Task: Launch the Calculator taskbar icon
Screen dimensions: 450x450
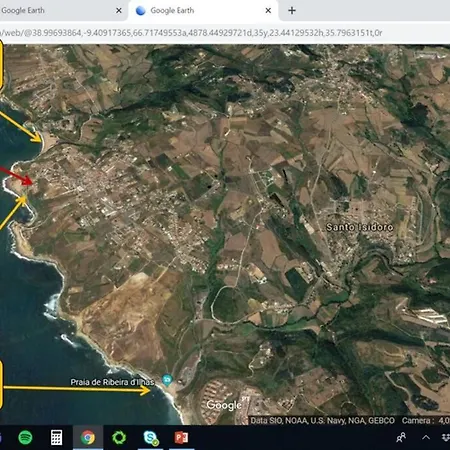Action: 56,437
